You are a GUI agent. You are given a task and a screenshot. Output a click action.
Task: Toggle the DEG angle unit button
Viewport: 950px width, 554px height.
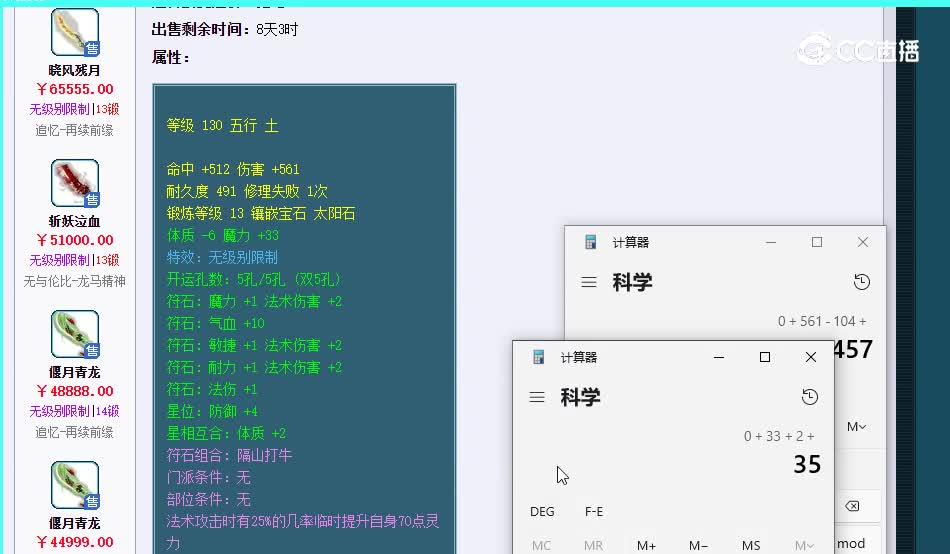click(x=542, y=512)
